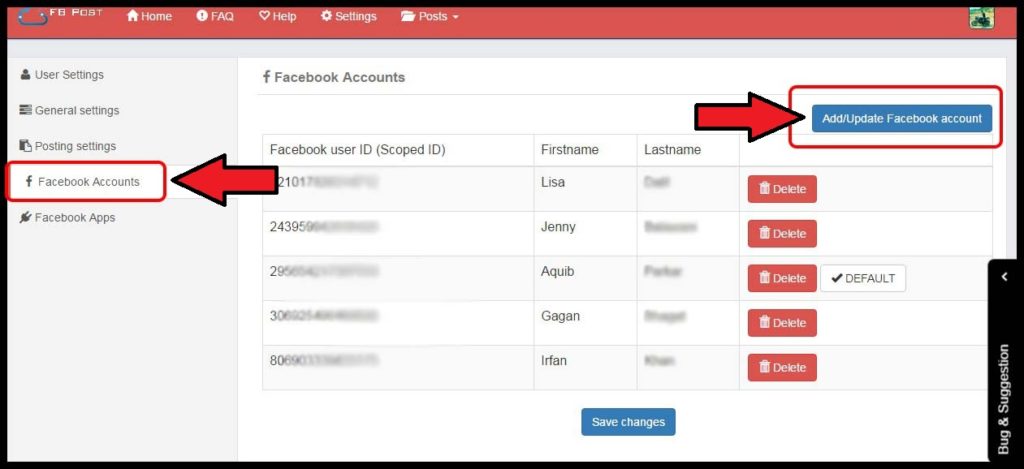Click Add/Update Facebook account button

click(x=901, y=118)
